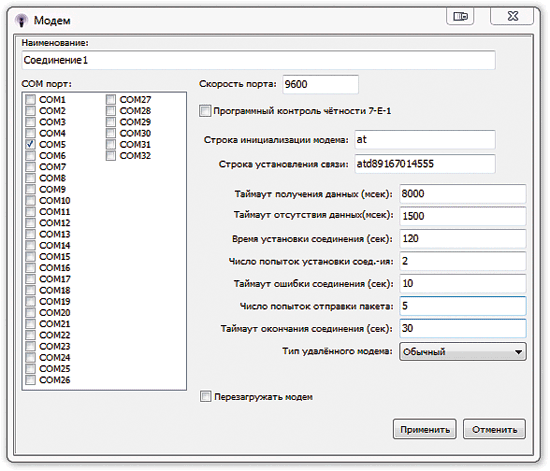The height and width of the screenshot is (471, 550).
Task: Check COM24 port checkbox
Action: [31, 358]
